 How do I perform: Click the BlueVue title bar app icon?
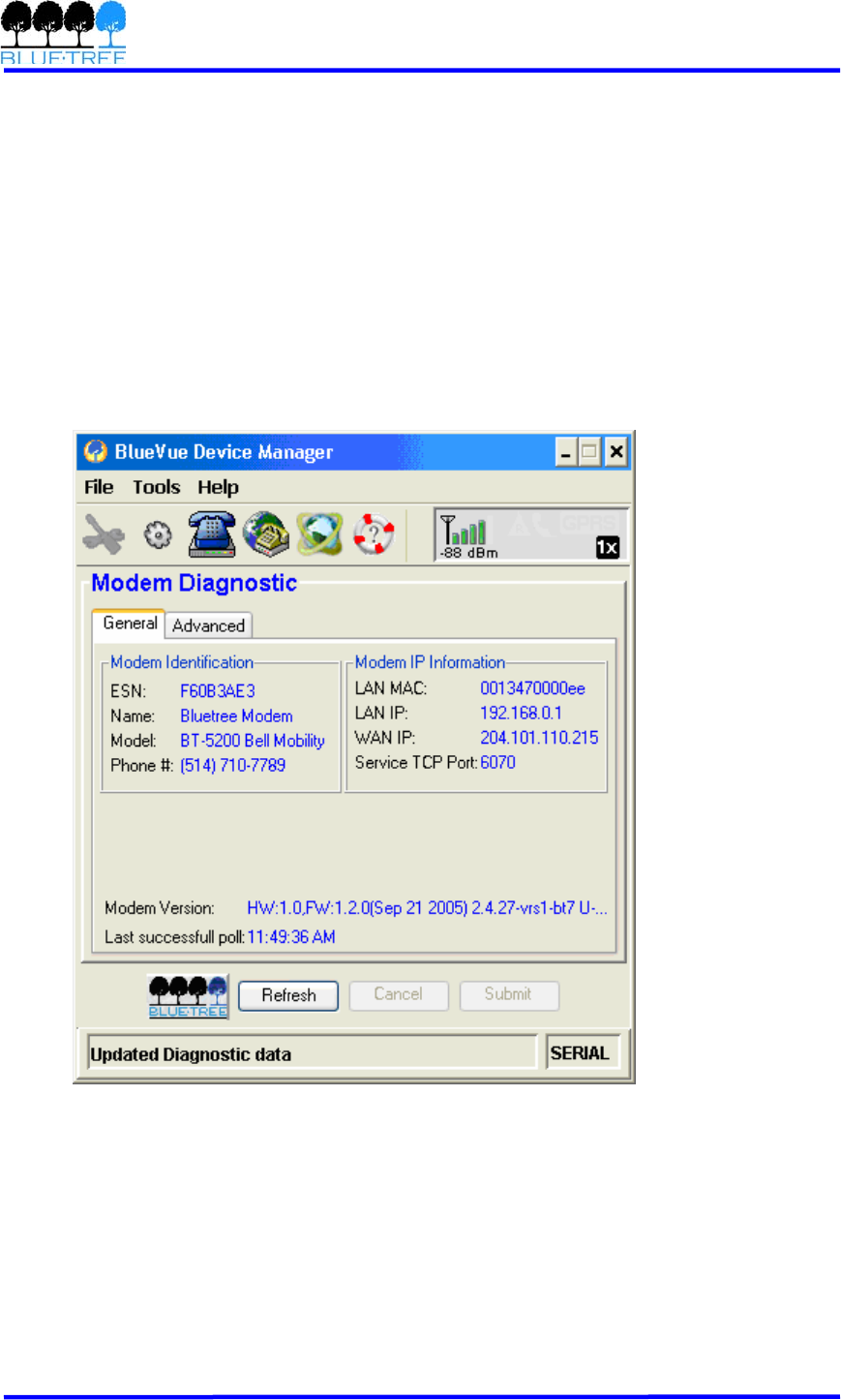(x=95, y=451)
